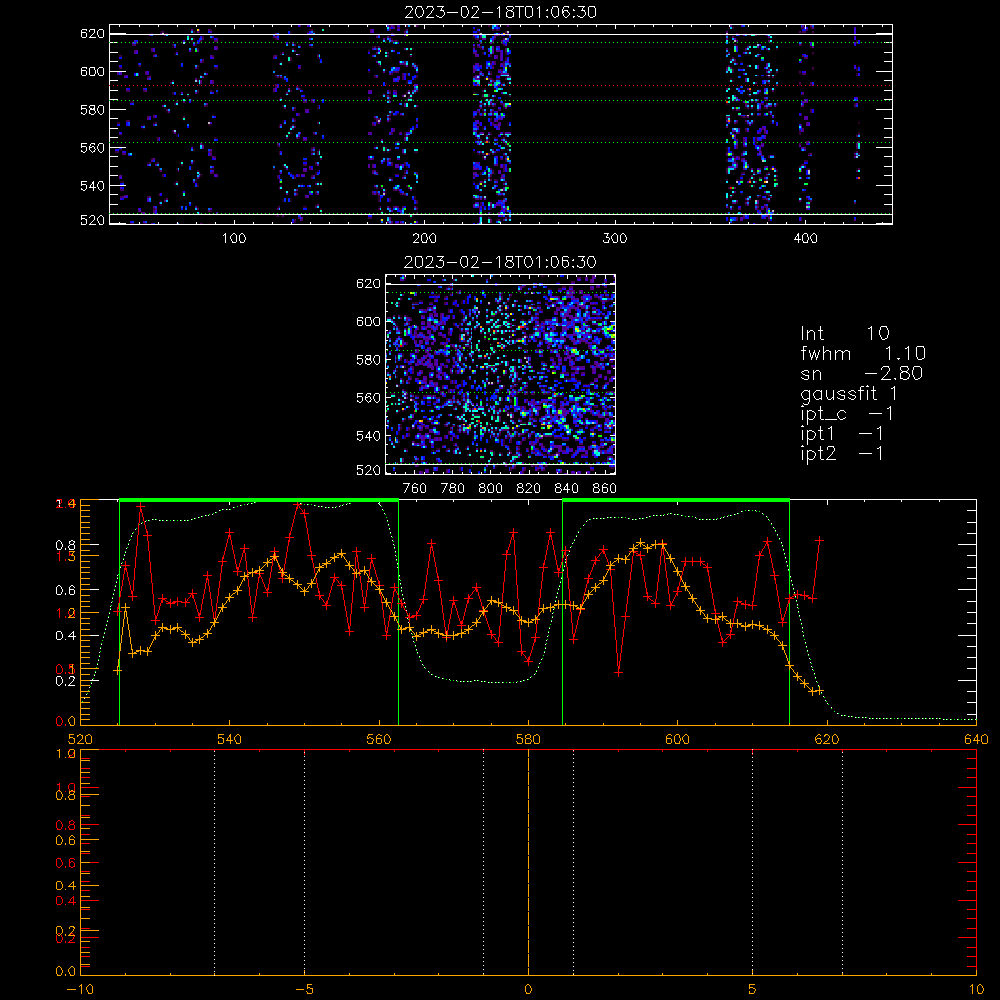Image resolution: width=1000 pixels, height=1000 pixels.
Task: Click x-axis label 640 of the profile plot
Action: (x=976, y=739)
